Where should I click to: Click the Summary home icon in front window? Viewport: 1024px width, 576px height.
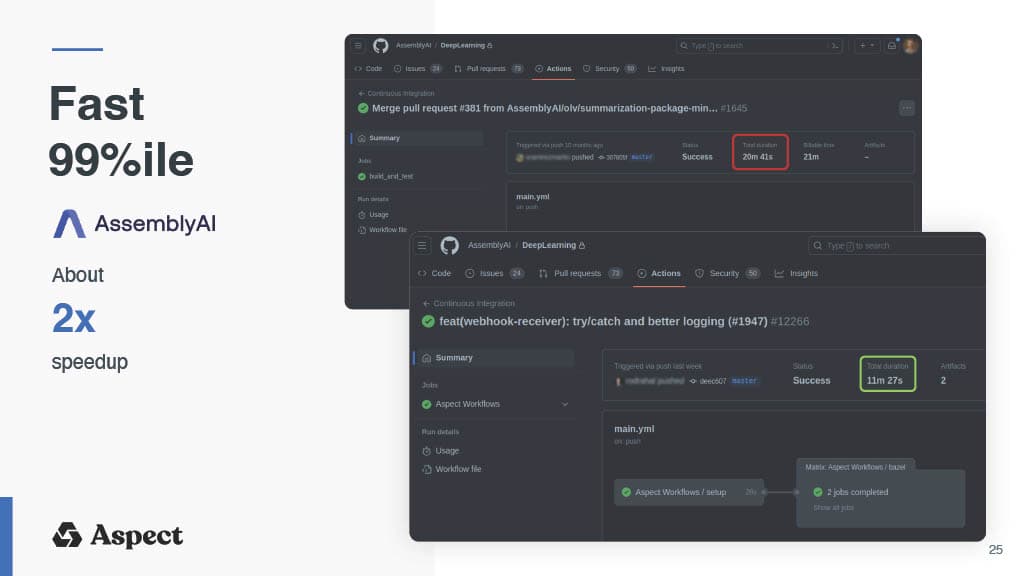pos(426,358)
